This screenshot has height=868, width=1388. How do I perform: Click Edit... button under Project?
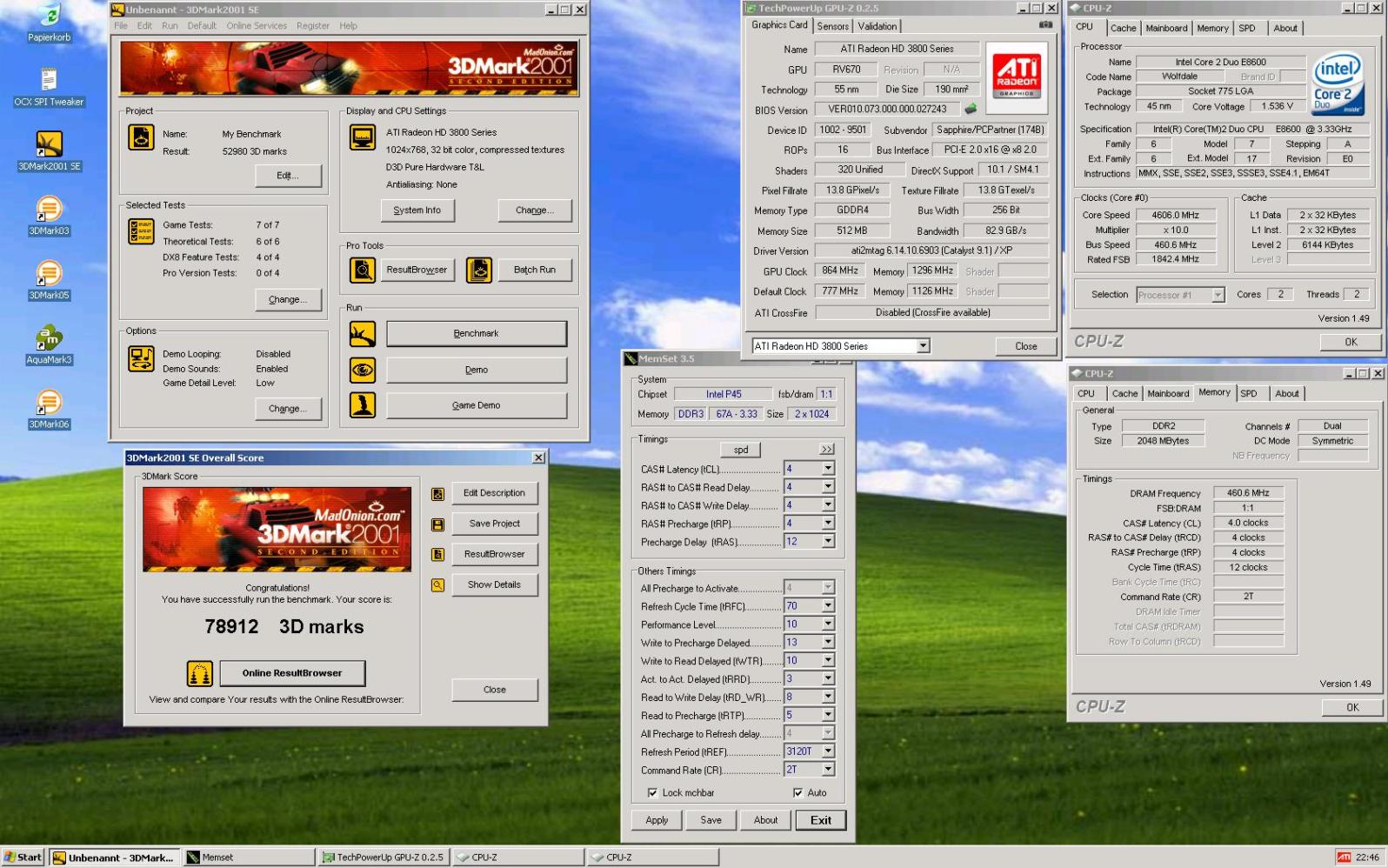coord(288,176)
